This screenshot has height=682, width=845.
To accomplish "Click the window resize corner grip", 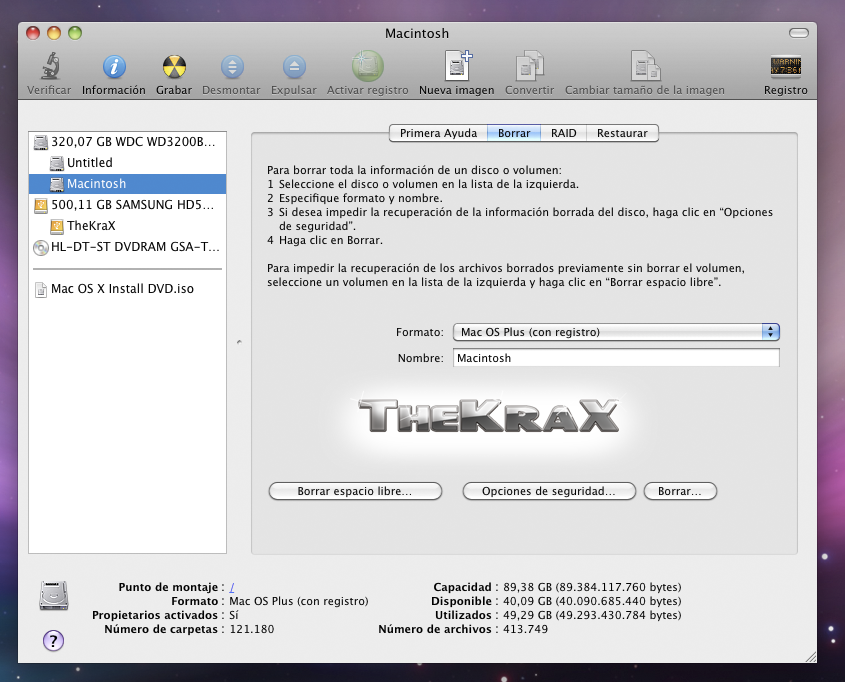I will [x=810, y=656].
